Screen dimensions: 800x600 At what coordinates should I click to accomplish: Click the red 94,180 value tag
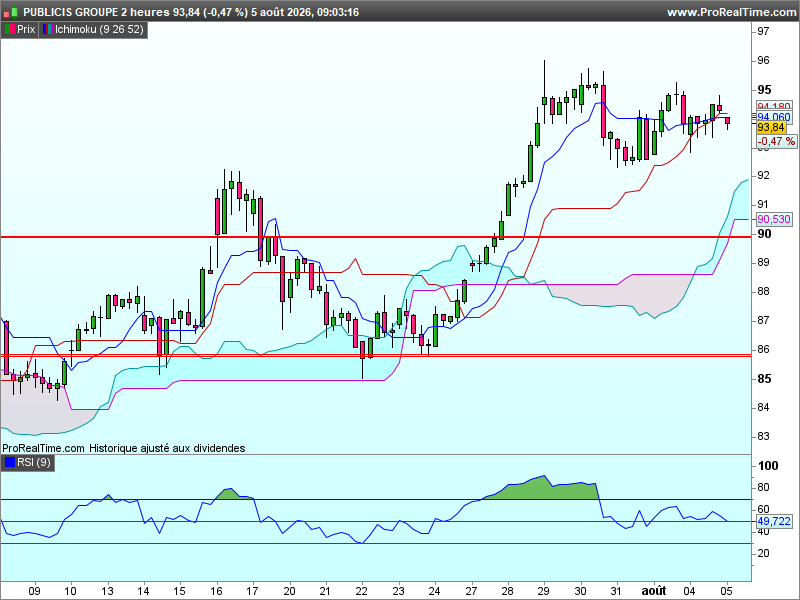click(773, 106)
